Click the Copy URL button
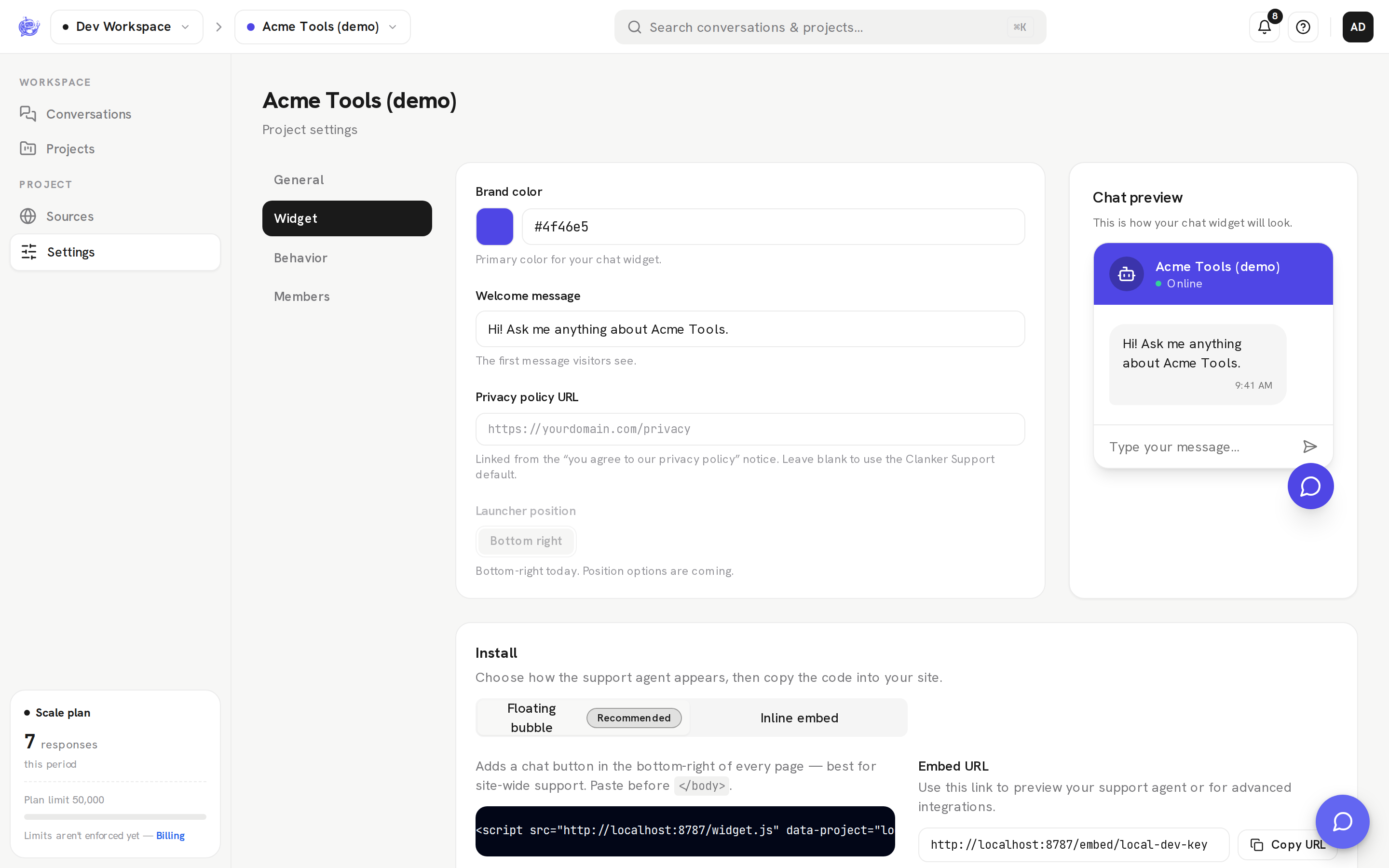Viewport: 1389px width, 868px height. point(1287,844)
